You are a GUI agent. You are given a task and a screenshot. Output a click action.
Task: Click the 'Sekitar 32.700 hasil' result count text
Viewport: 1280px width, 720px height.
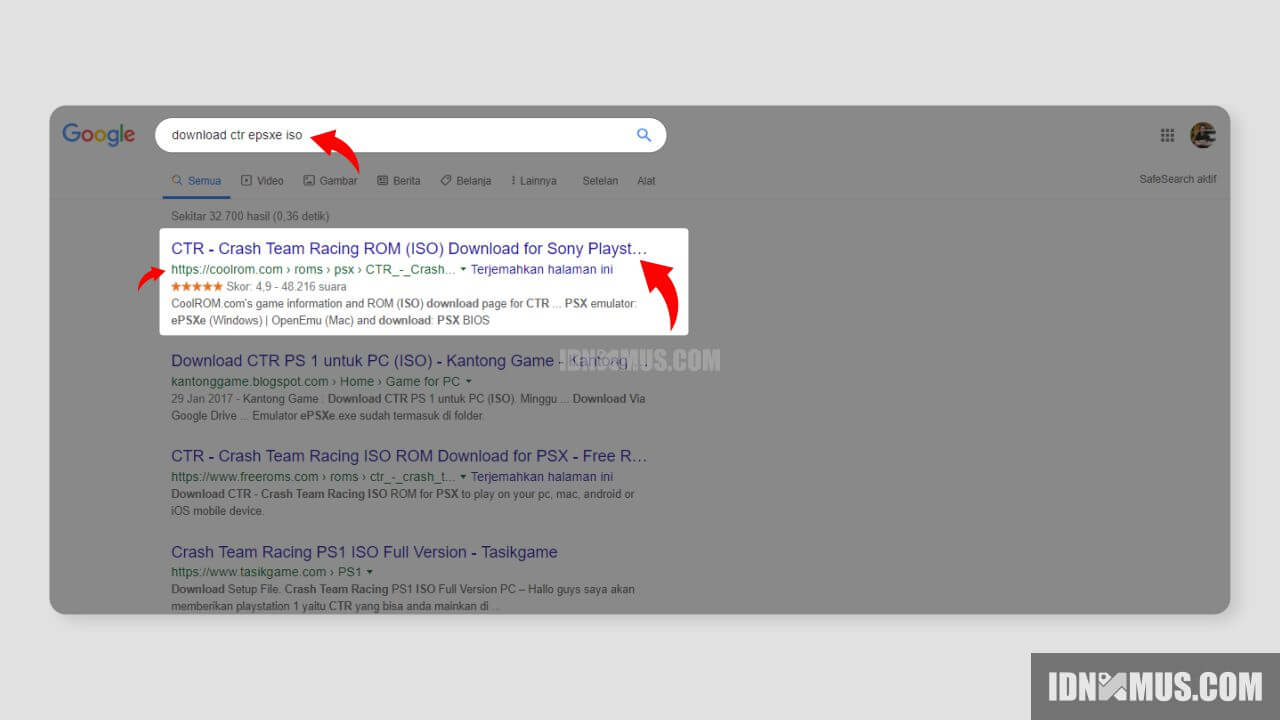pyautogui.click(x=250, y=216)
